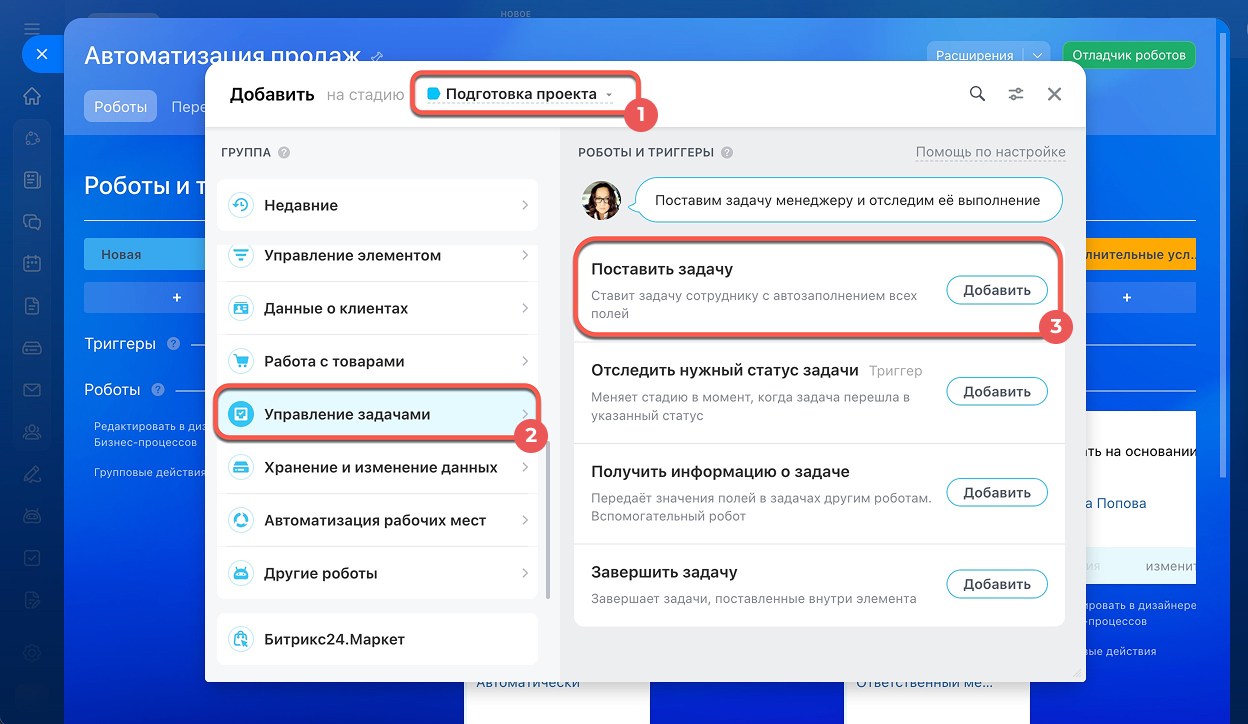Viewport: 1248px width, 724px height.
Task: Select the Новая stage header
Action: 145,255
